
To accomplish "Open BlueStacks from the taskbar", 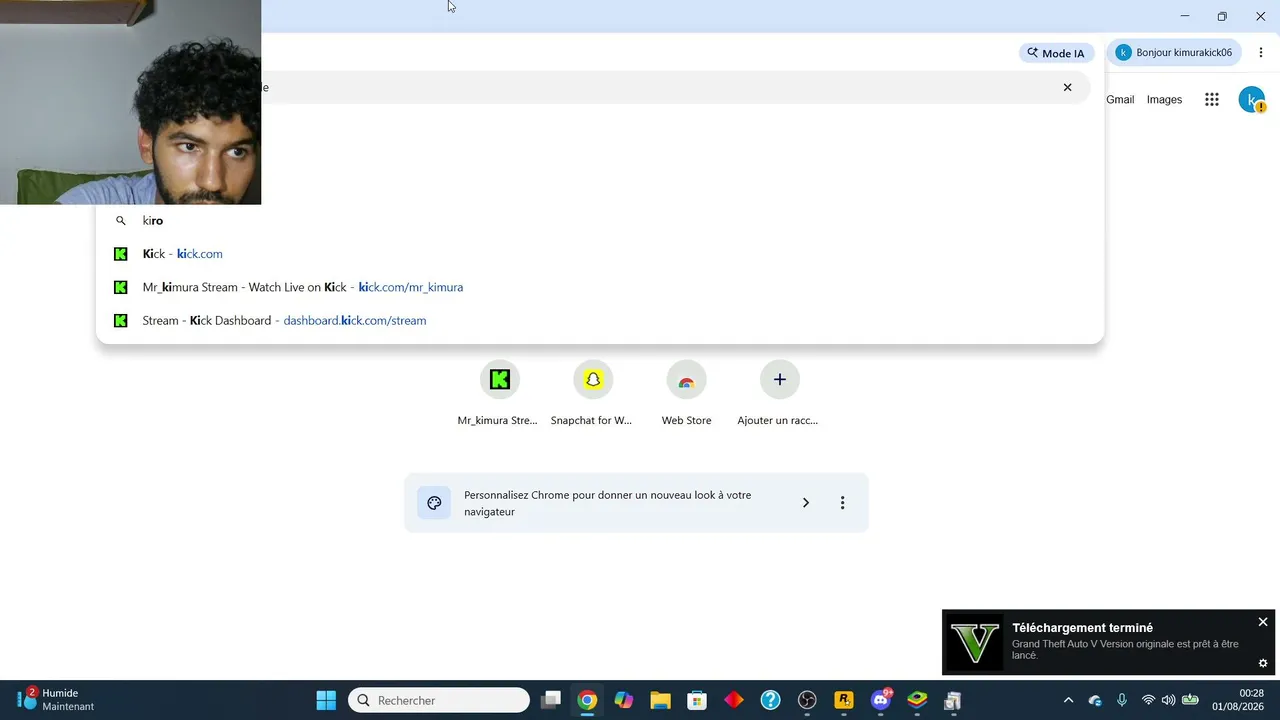I will click(917, 700).
